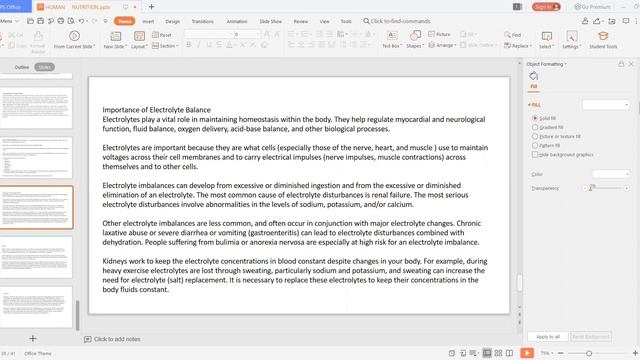The height and width of the screenshot is (360, 640).
Task: Add a New Slide from the ribbon
Action: [x=115, y=40]
